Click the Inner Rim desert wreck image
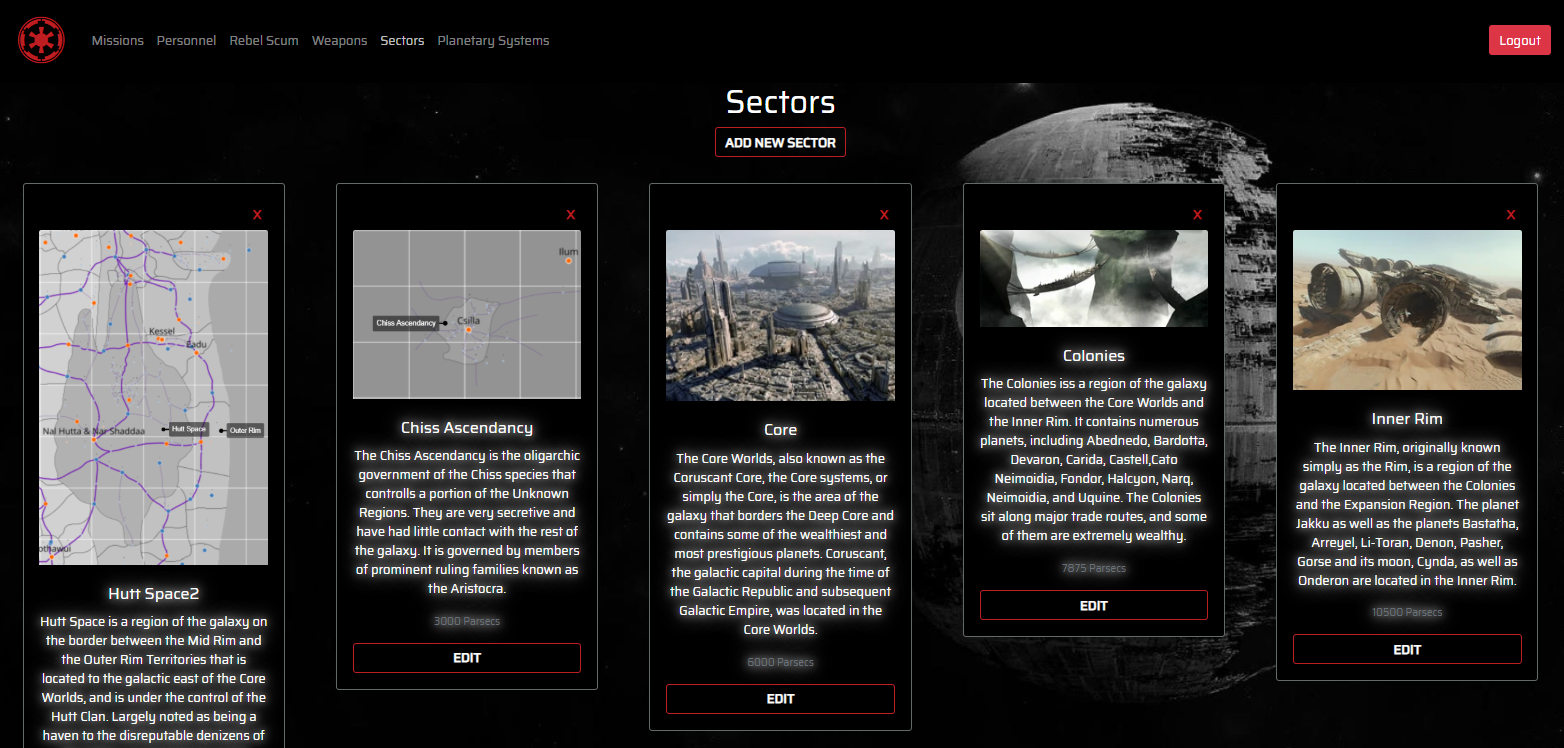 pyautogui.click(x=1407, y=310)
